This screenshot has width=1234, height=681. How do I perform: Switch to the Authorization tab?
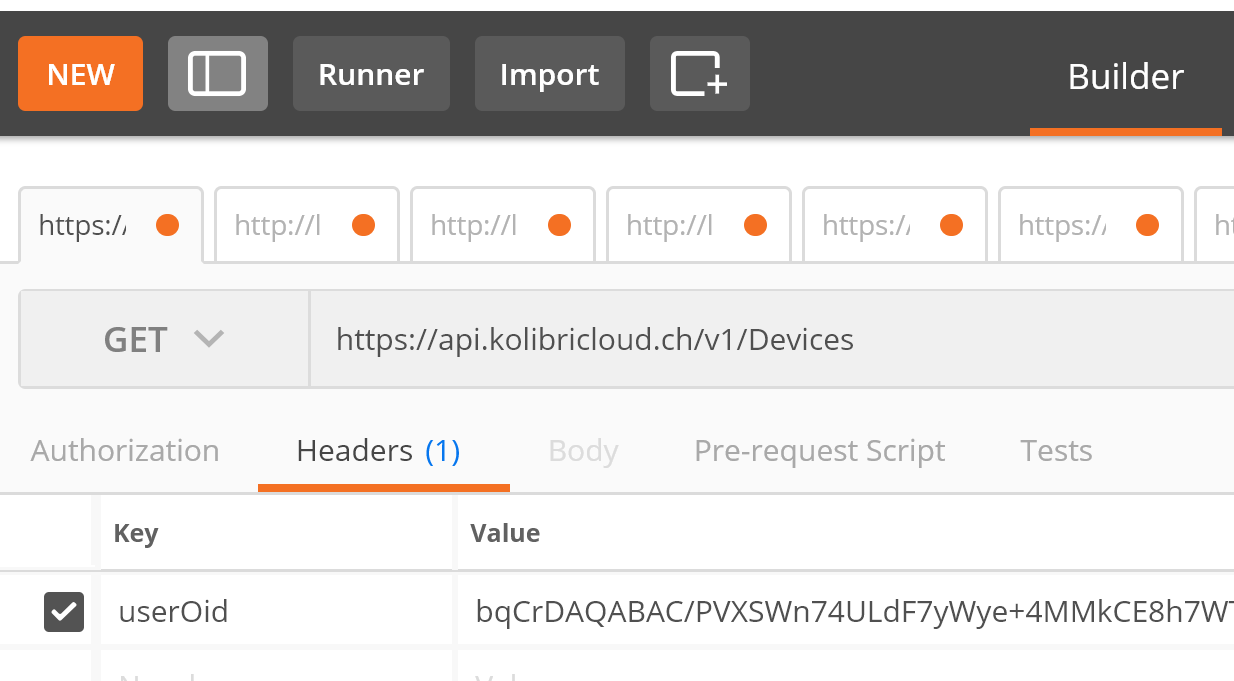coord(125,451)
